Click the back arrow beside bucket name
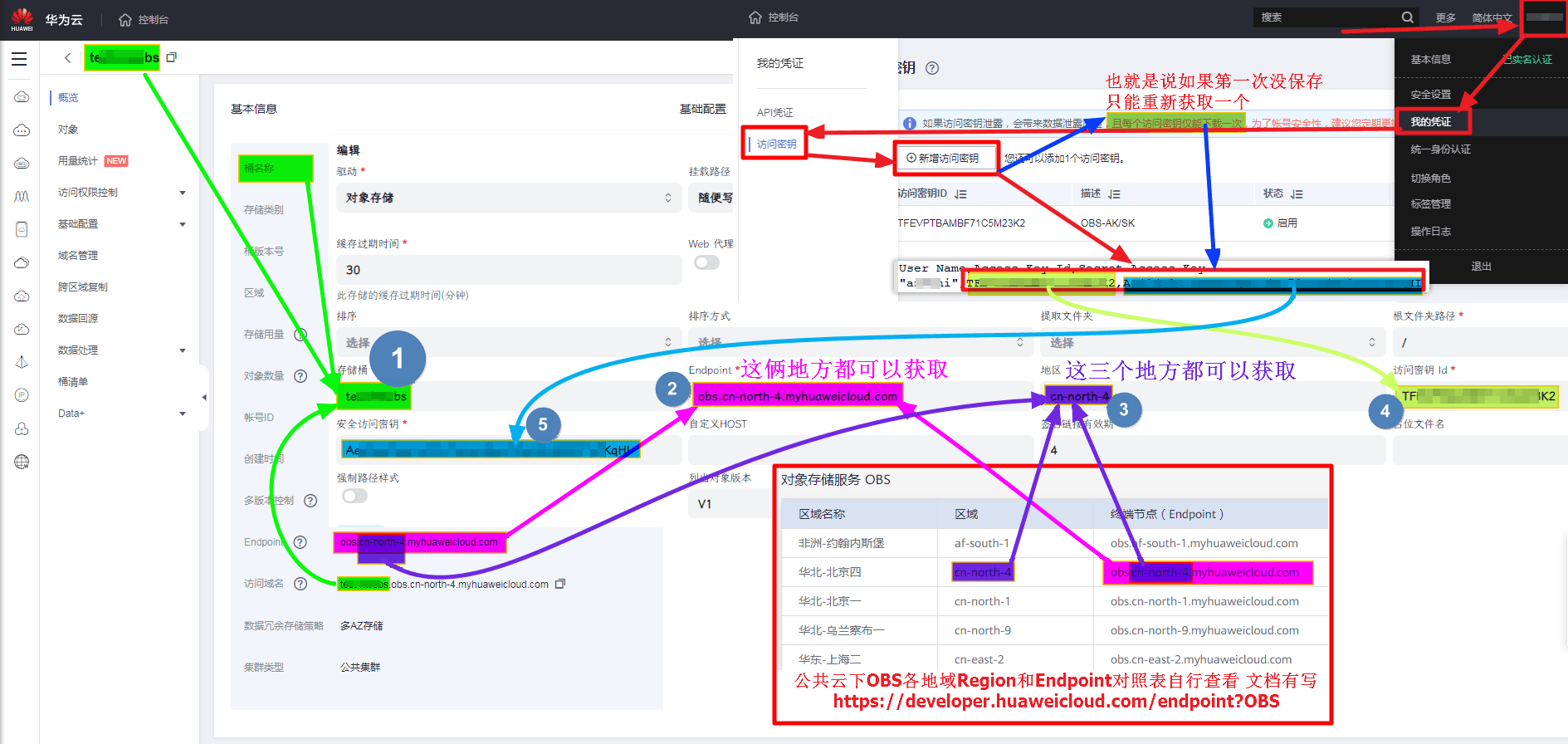The height and width of the screenshot is (744, 1568). (x=67, y=58)
